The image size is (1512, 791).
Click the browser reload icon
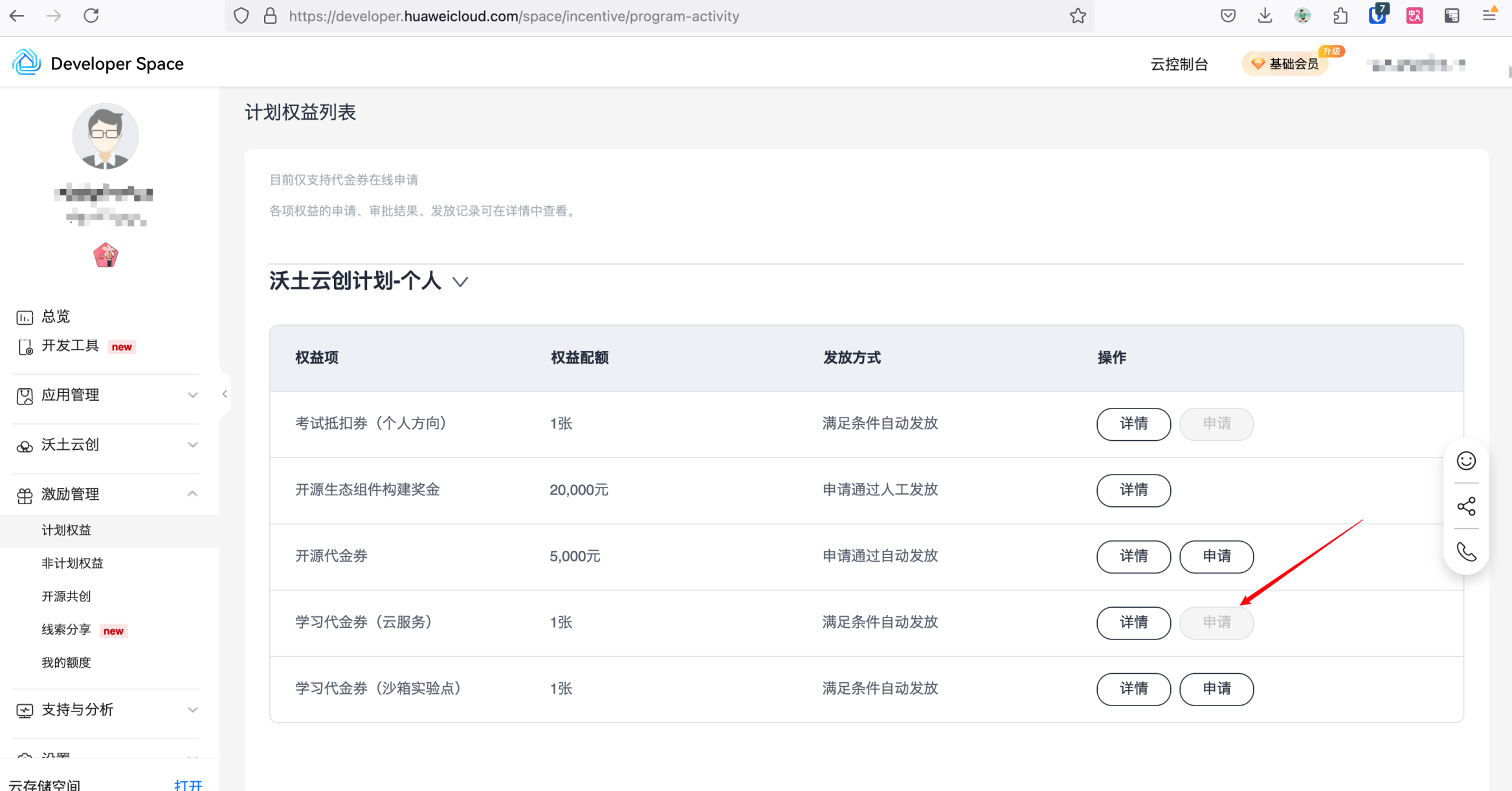tap(91, 16)
